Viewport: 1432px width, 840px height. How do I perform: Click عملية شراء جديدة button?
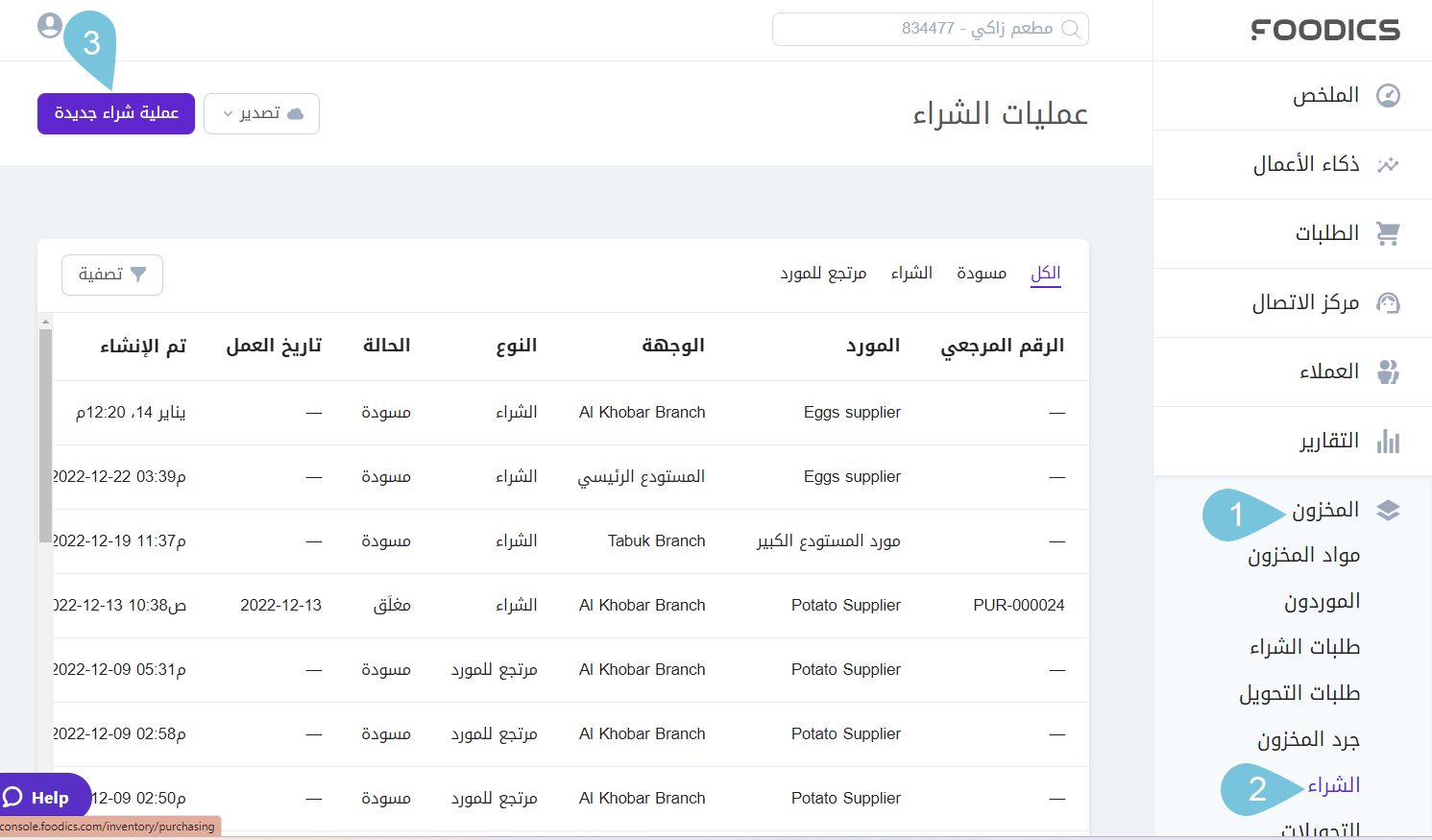[x=116, y=113]
